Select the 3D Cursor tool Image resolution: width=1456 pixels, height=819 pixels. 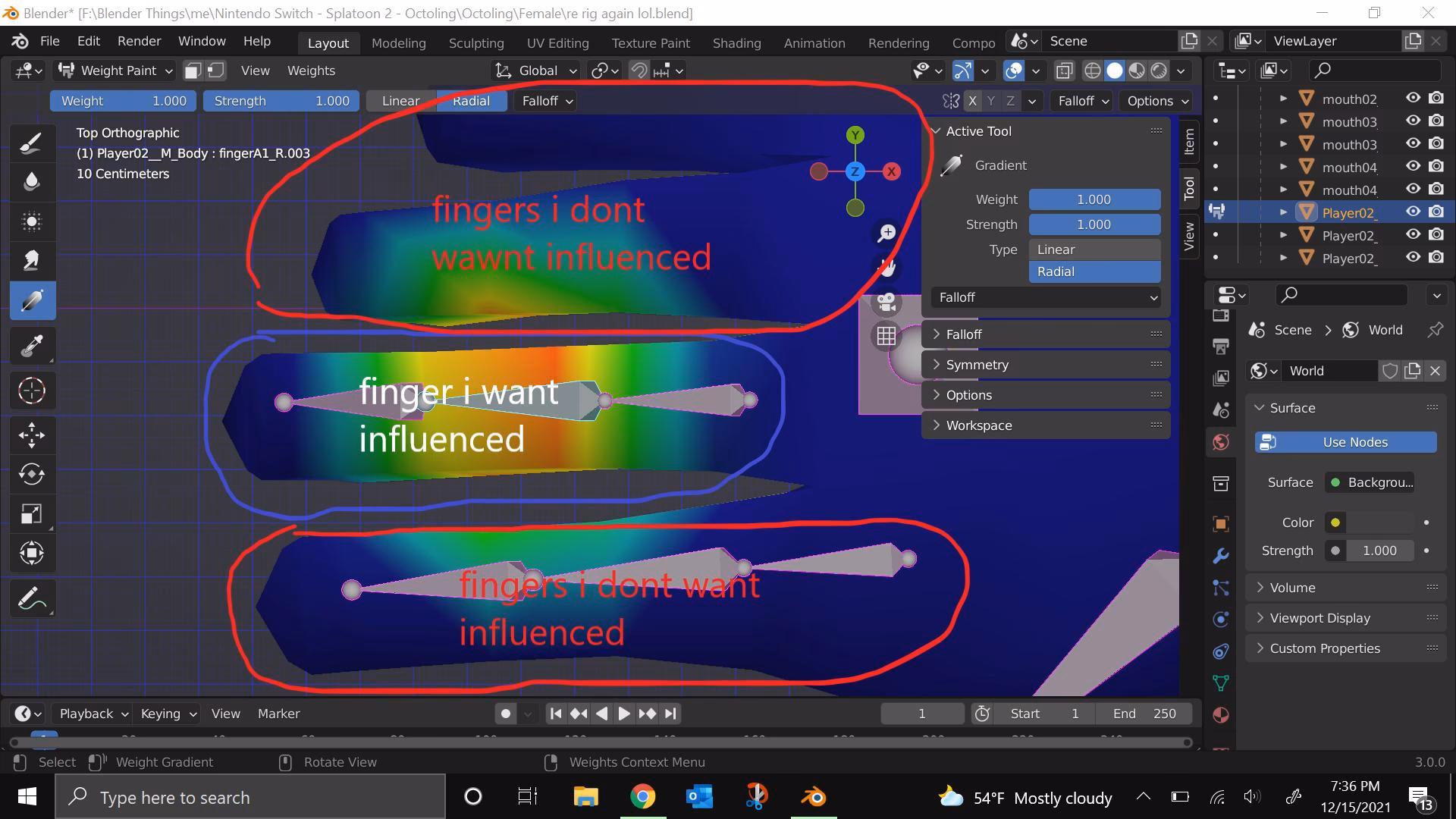pos(32,391)
